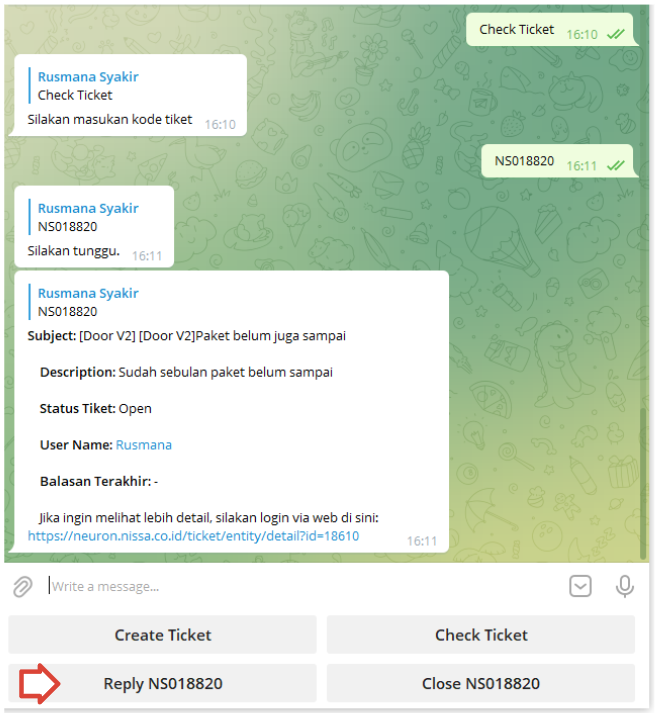Click the Rusmana user name link
This screenshot has height=713, width=655.
tap(144, 445)
